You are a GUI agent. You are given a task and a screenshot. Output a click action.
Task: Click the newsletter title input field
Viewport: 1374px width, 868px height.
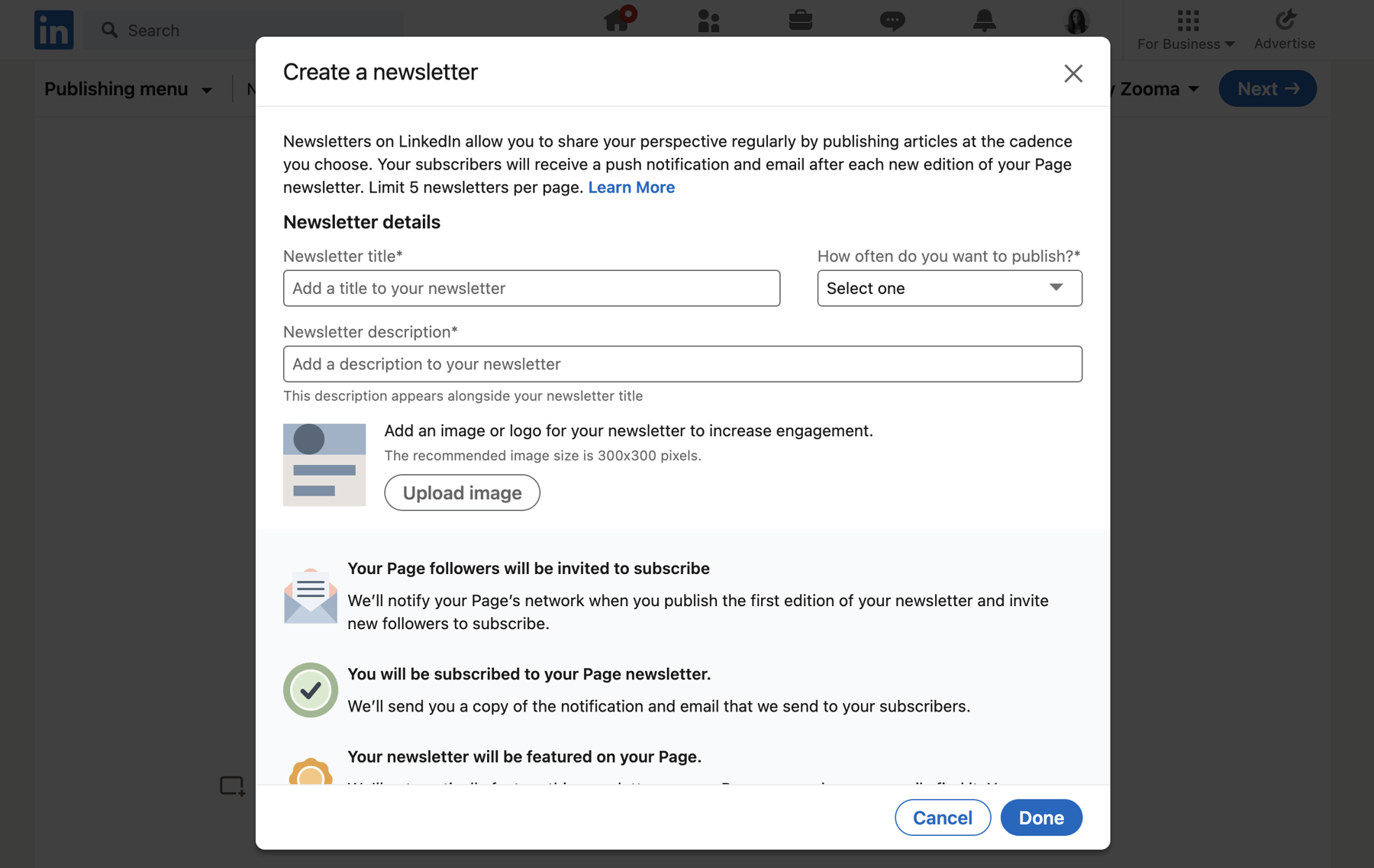pos(531,288)
